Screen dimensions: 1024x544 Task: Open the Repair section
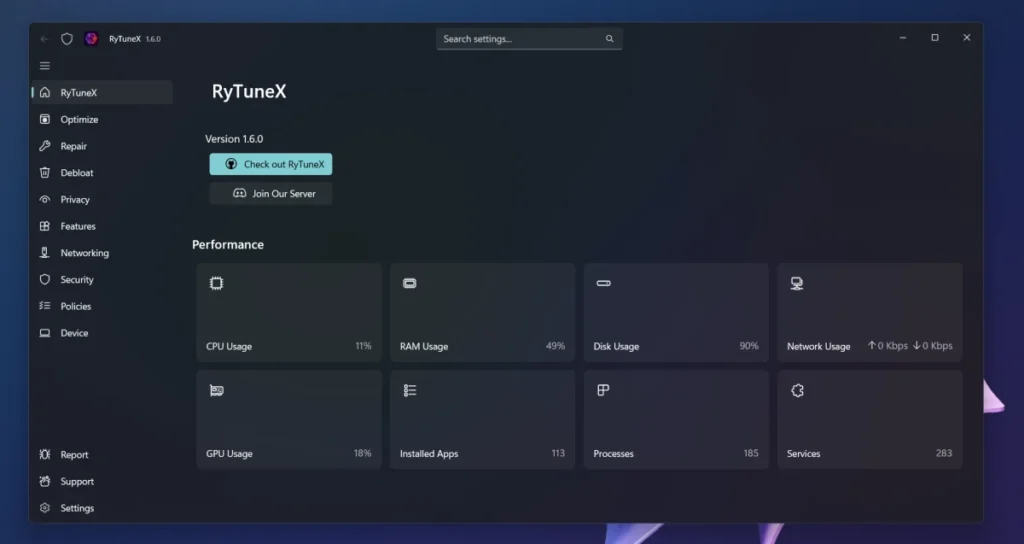coord(103,146)
